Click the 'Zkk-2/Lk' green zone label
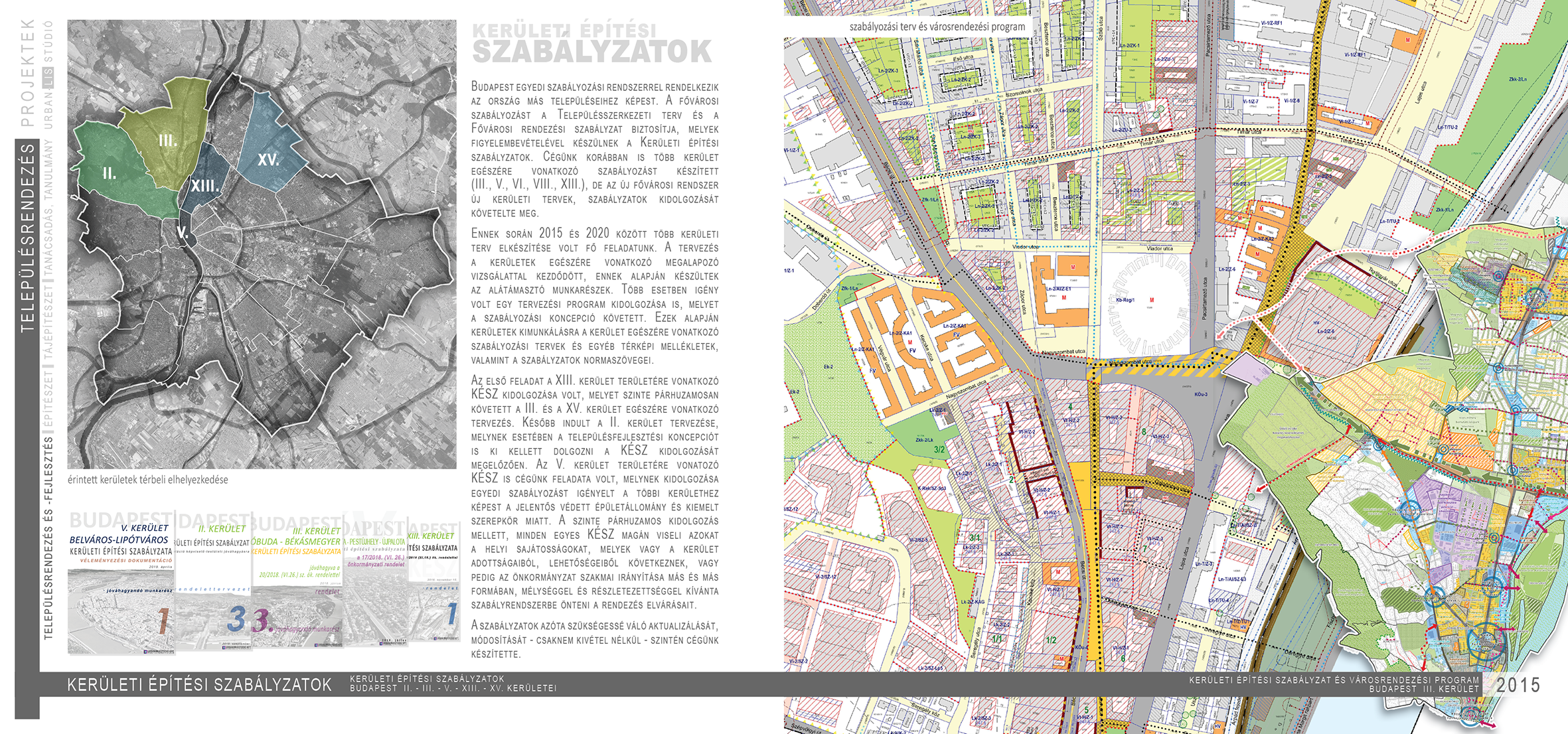The width and height of the screenshot is (1568, 734). [924, 440]
